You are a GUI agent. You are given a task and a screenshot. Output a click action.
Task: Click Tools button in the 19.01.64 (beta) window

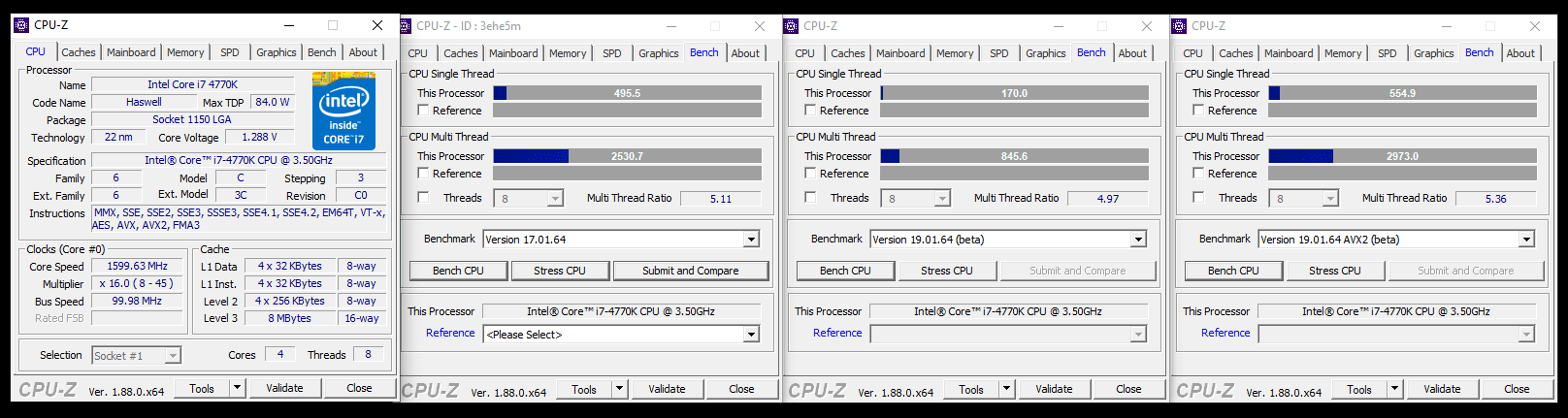click(971, 389)
